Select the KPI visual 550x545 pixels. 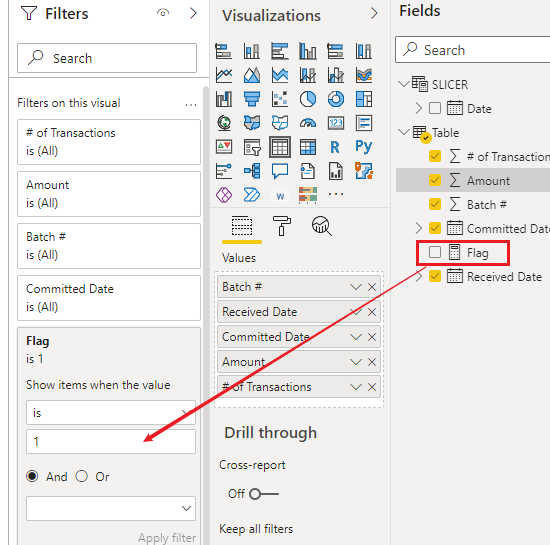point(223,147)
